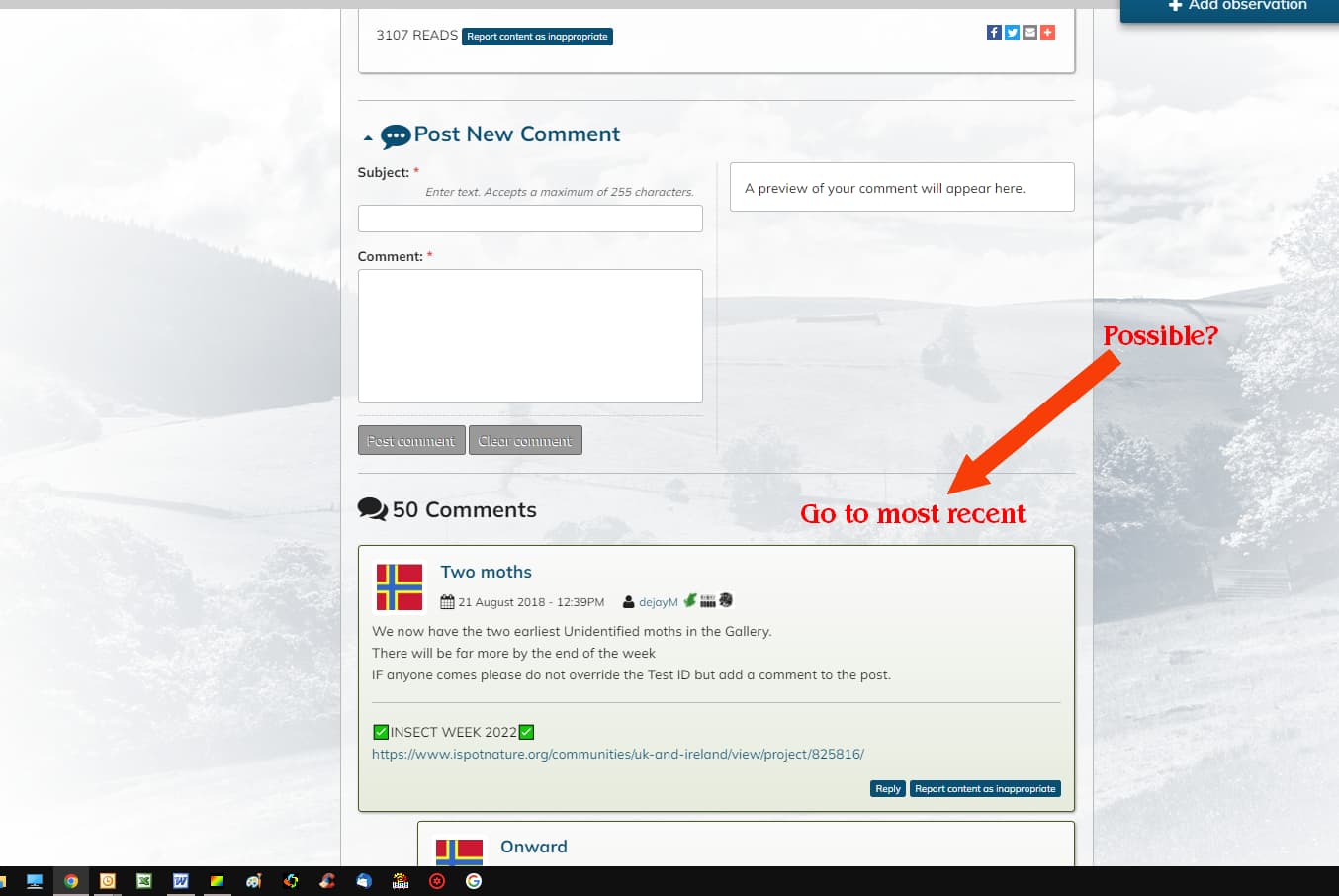This screenshot has width=1339, height=896.
Task: Click the double speech bubble icon by 50 Comments
Action: coord(373,509)
